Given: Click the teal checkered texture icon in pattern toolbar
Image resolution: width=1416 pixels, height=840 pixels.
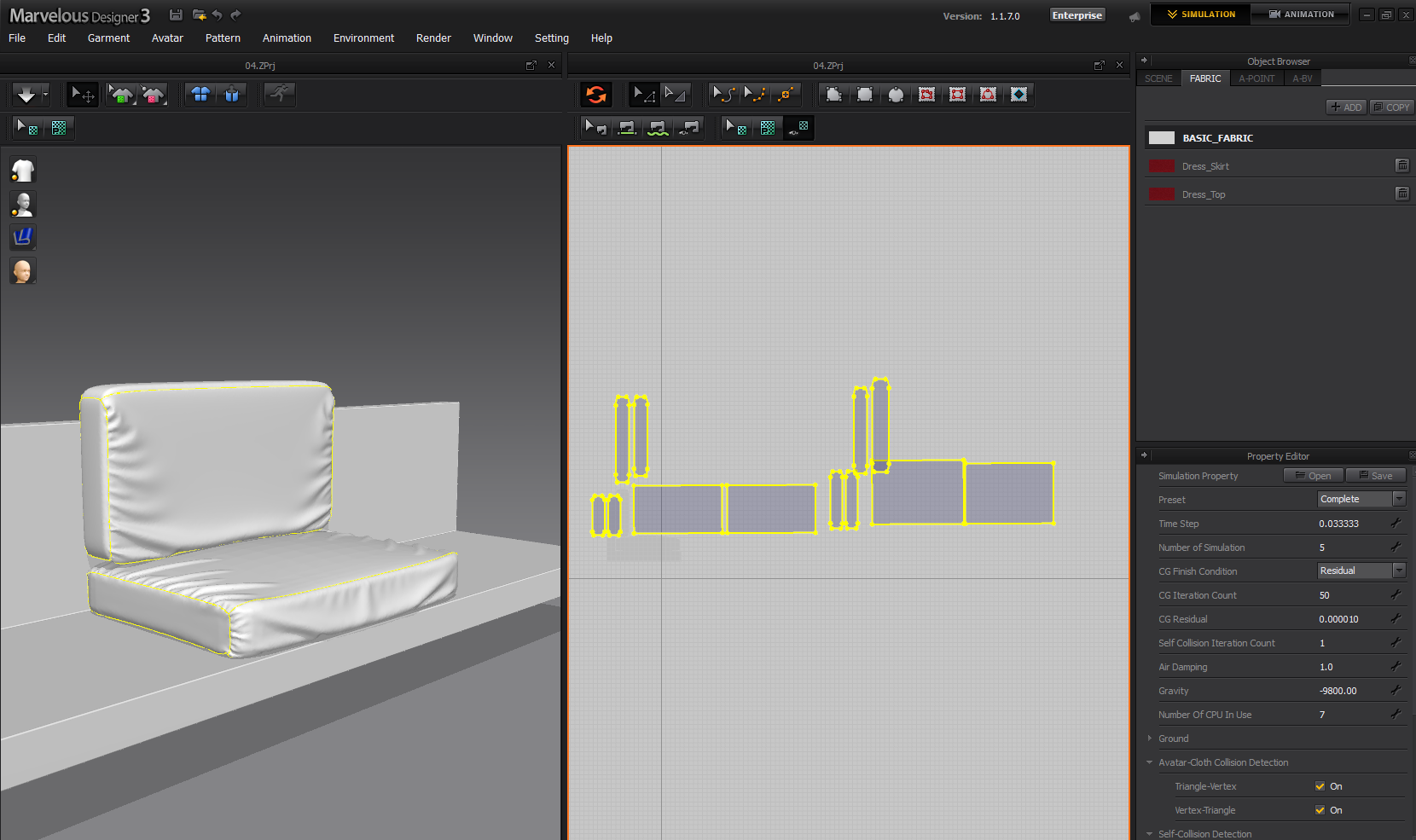Looking at the screenshot, I should coord(768,128).
